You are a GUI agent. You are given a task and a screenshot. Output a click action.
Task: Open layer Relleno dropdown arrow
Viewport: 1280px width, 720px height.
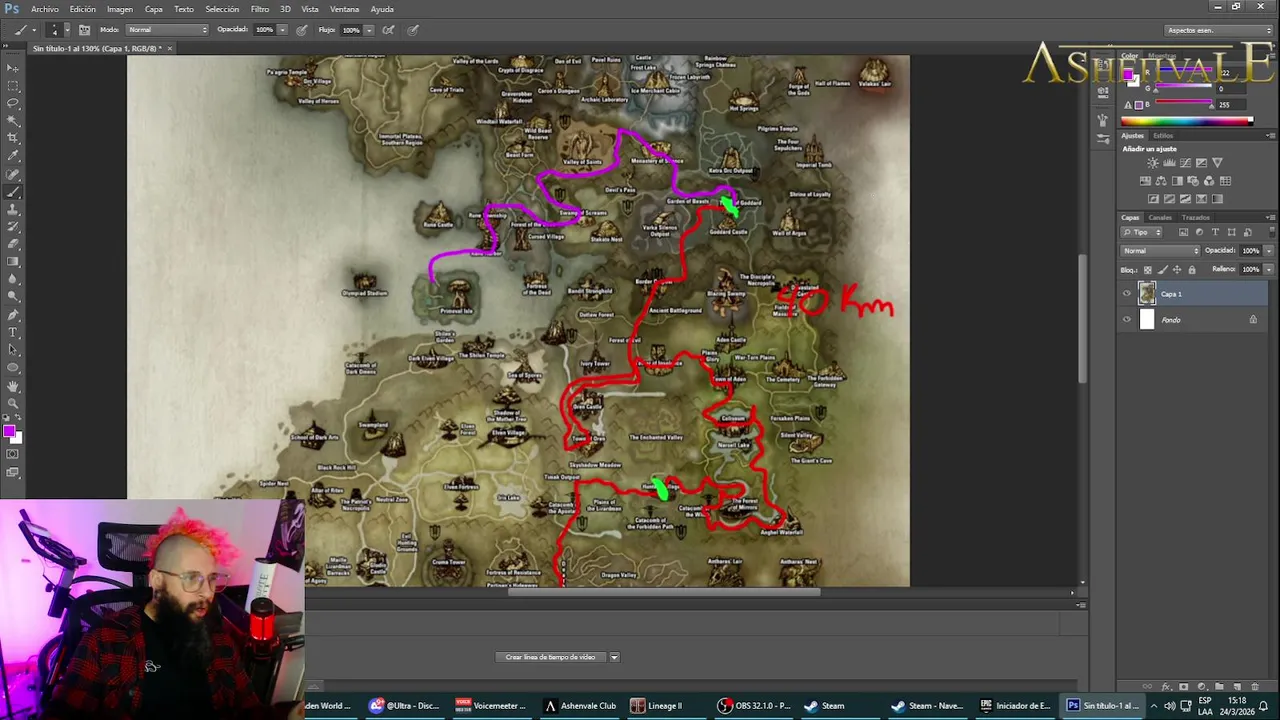click(1269, 269)
